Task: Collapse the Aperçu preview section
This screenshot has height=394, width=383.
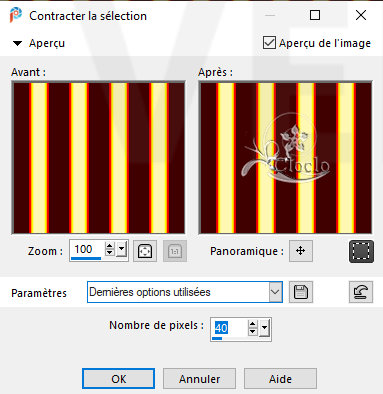Action: point(17,43)
